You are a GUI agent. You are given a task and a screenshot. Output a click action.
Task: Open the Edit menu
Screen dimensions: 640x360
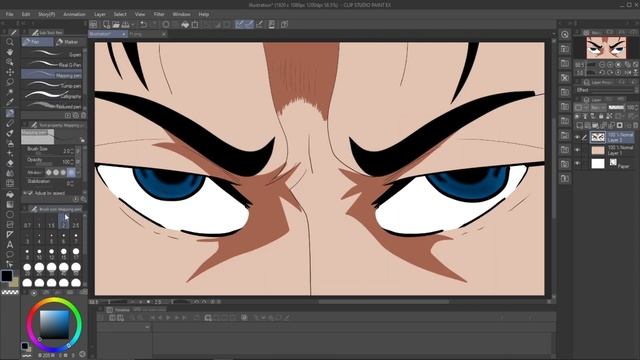coord(26,14)
